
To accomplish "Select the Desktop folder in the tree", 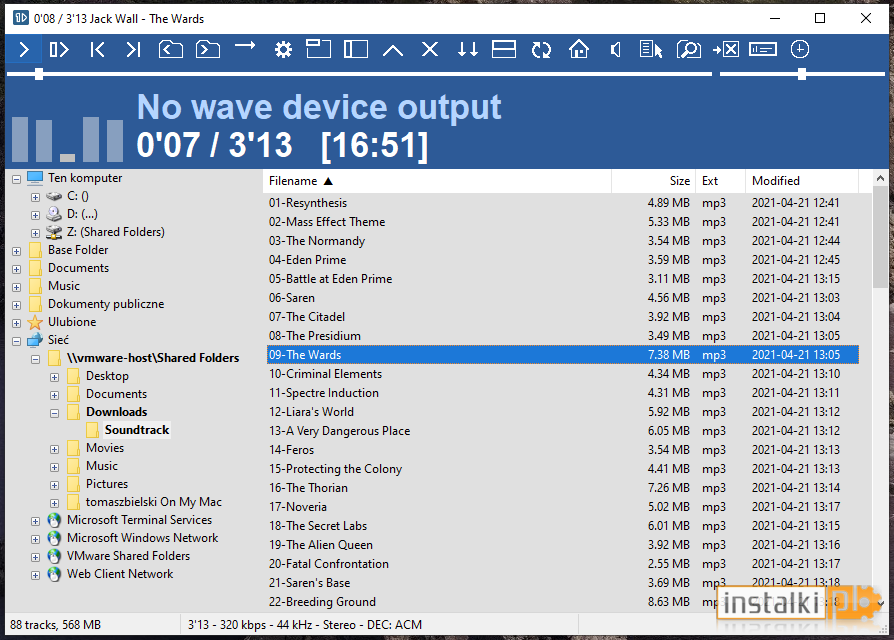I will tap(107, 376).
